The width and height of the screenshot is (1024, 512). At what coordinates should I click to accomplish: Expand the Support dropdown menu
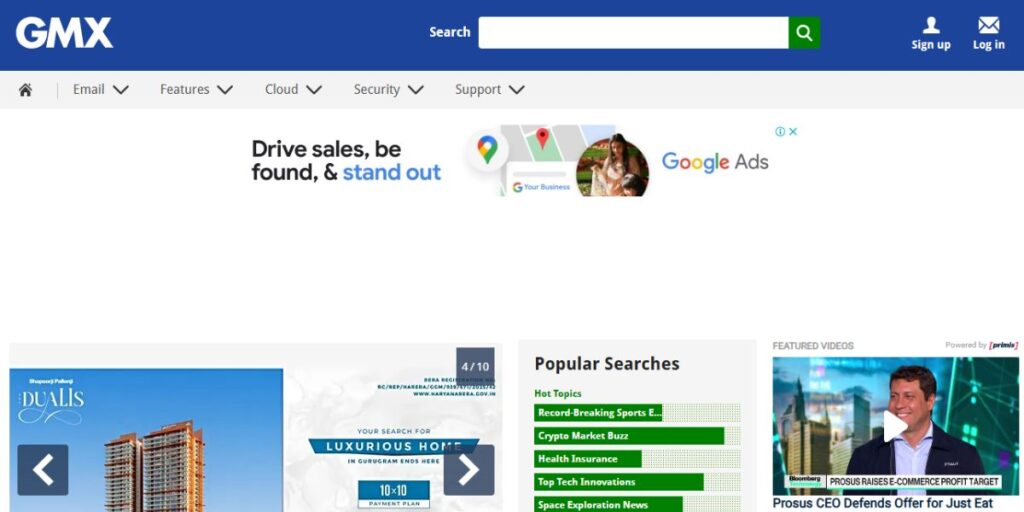coord(490,89)
